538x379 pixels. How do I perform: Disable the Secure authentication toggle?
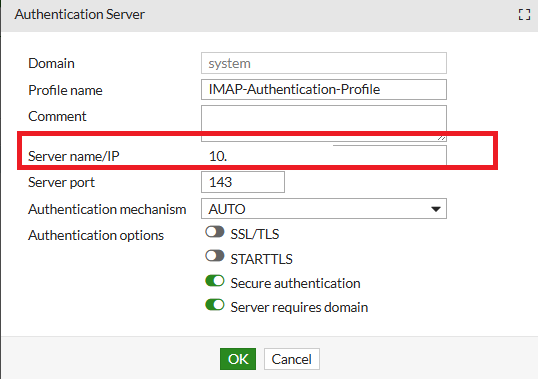point(215,281)
